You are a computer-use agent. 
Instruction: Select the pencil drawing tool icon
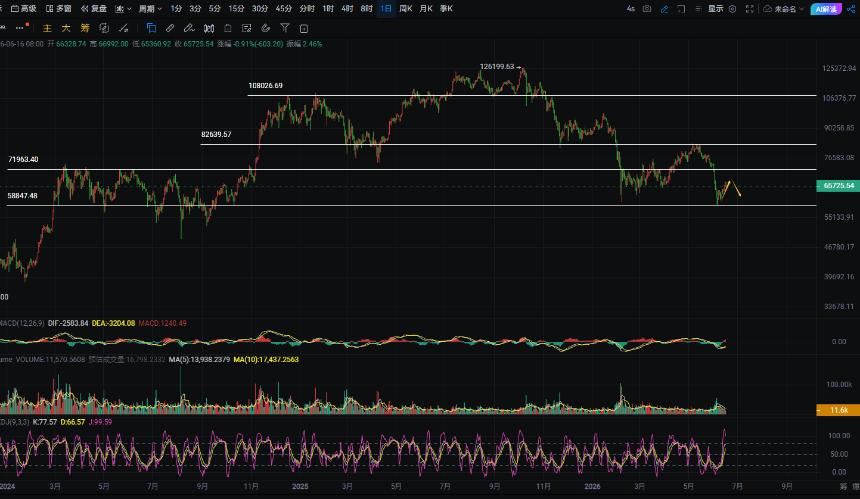(170, 28)
